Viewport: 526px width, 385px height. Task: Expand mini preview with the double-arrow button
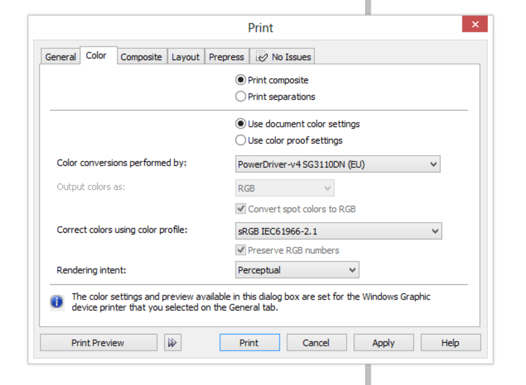(173, 342)
